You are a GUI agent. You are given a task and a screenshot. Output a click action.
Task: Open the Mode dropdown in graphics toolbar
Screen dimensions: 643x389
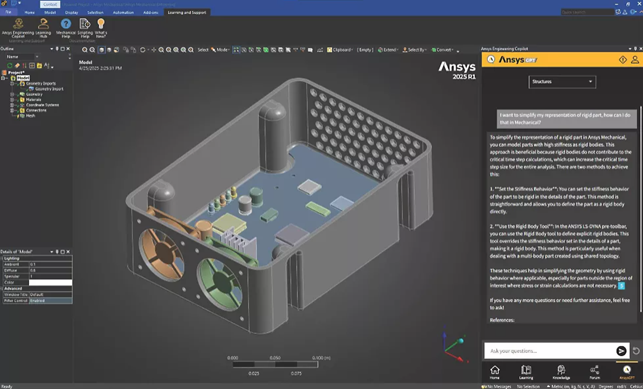coord(220,50)
